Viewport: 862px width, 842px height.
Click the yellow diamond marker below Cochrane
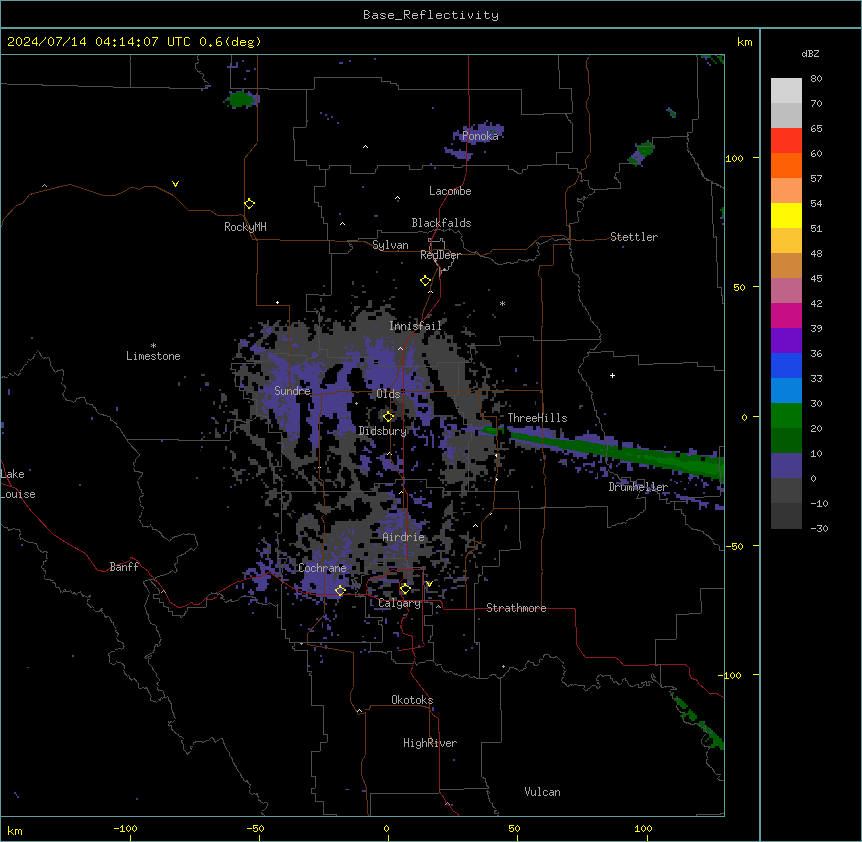(340, 591)
